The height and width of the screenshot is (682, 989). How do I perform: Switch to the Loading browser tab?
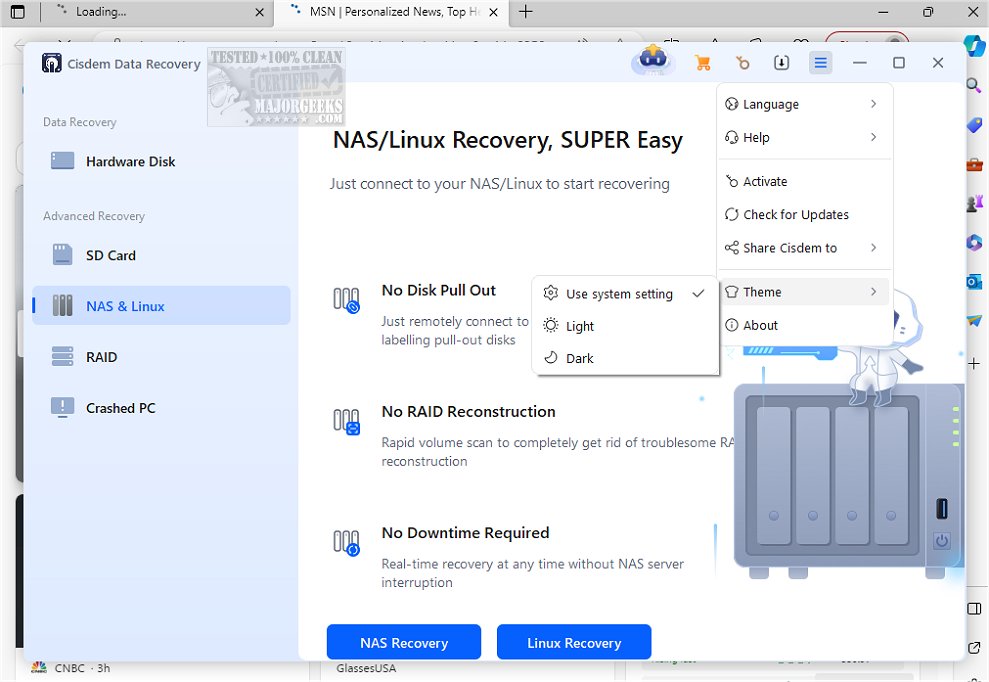click(x=158, y=13)
